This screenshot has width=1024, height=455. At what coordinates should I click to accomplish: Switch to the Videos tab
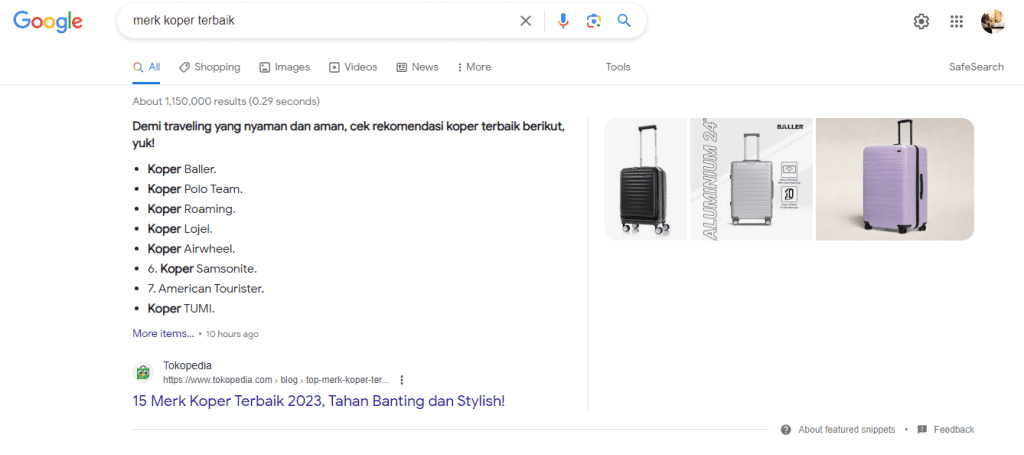353,67
